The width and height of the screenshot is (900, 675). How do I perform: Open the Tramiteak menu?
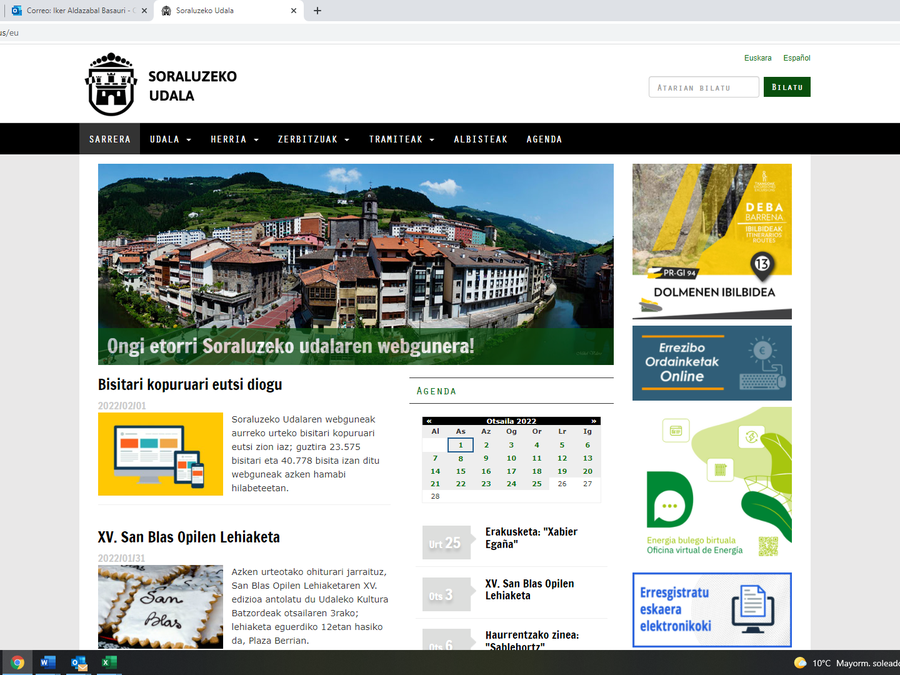401,139
